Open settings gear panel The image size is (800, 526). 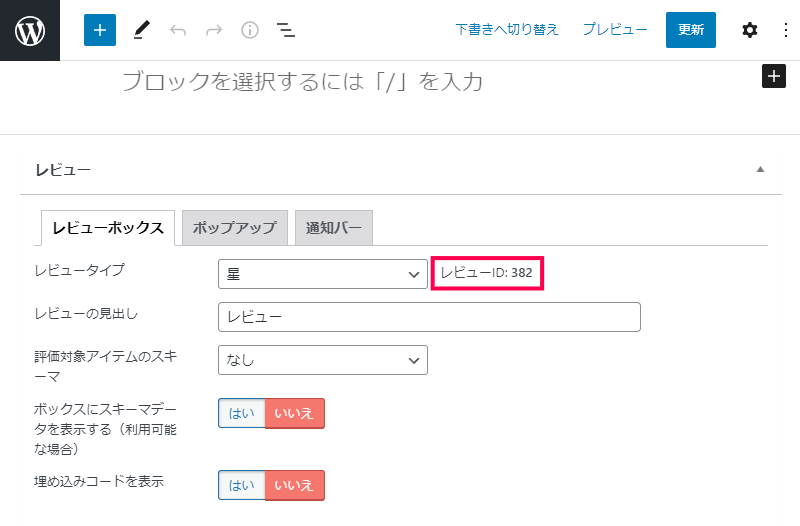click(x=749, y=30)
